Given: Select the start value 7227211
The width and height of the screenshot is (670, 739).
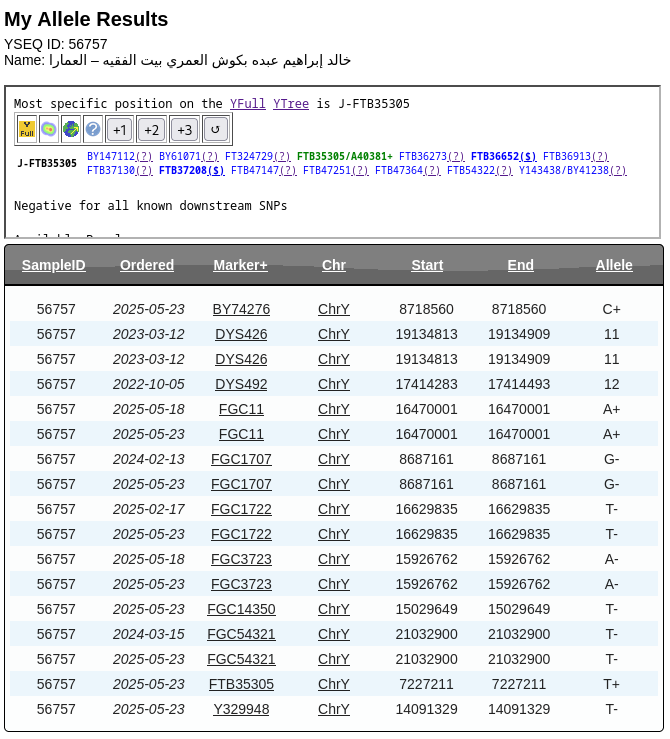Looking at the screenshot, I should (x=426, y=684).
